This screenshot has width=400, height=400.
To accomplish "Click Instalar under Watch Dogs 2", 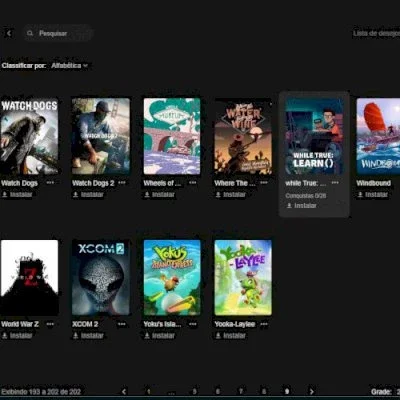I will 88,194.
